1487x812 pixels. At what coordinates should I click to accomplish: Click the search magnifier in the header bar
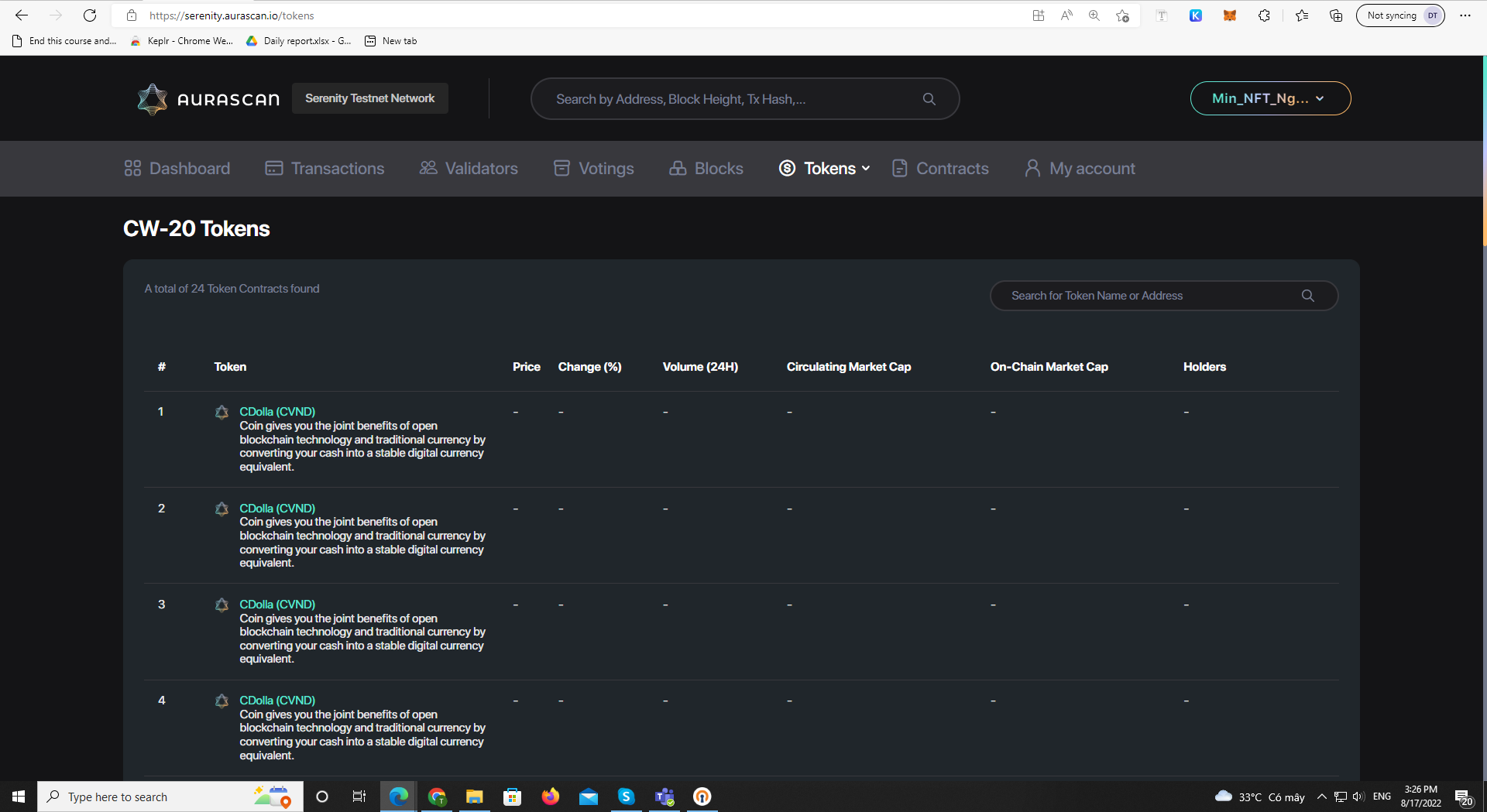pos(929,99)
